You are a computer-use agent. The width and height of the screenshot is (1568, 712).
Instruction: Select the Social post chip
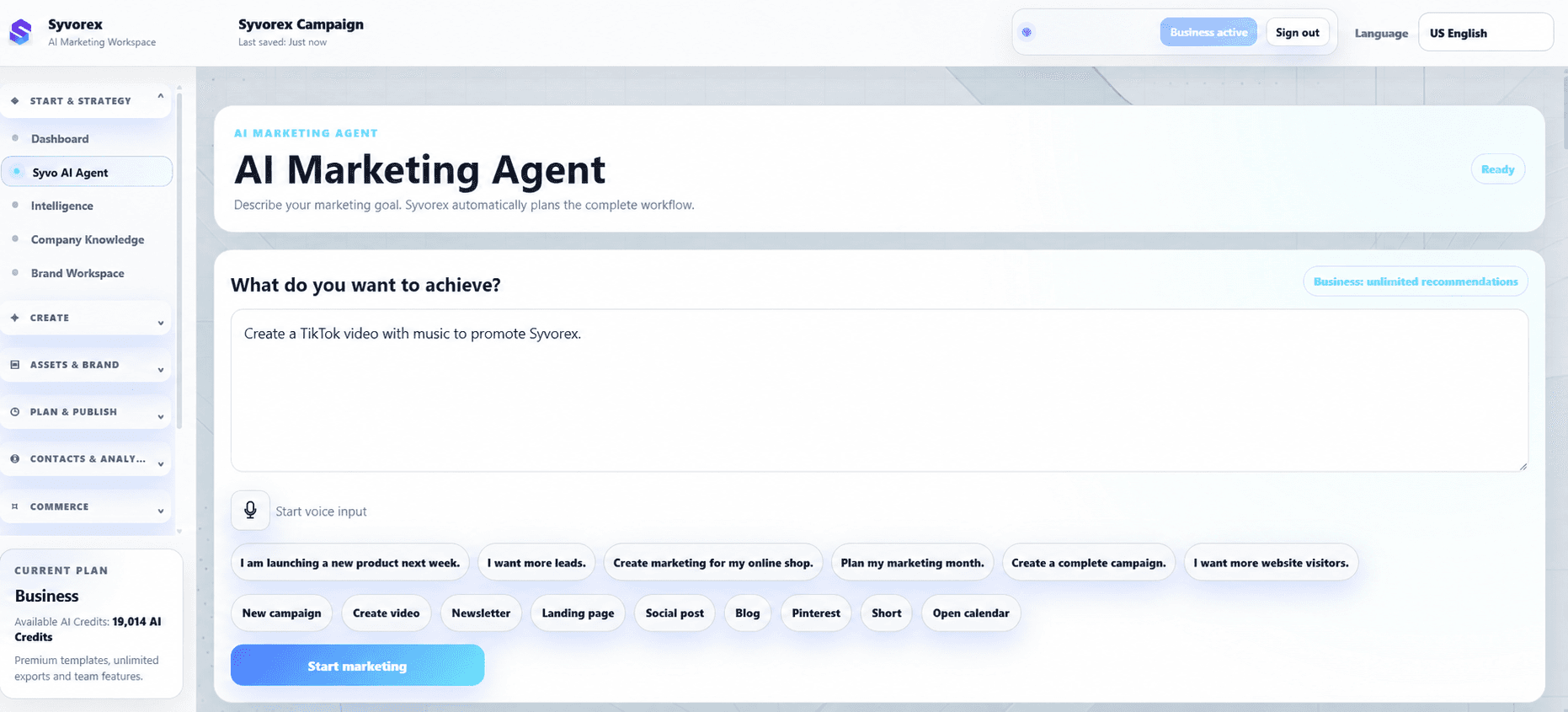click(675, 613)
